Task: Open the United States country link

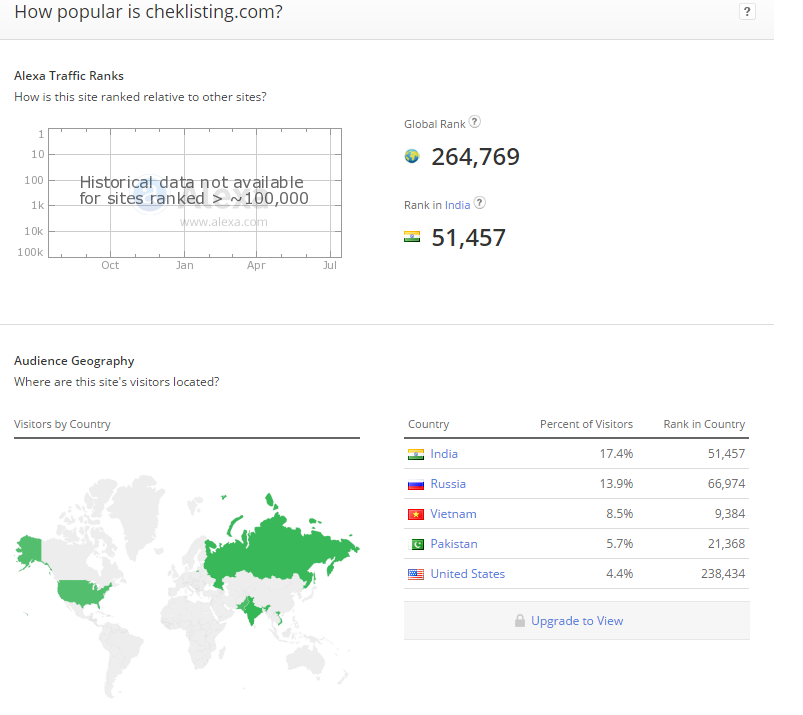Action: pyautogui.click(x=468, y=574)
